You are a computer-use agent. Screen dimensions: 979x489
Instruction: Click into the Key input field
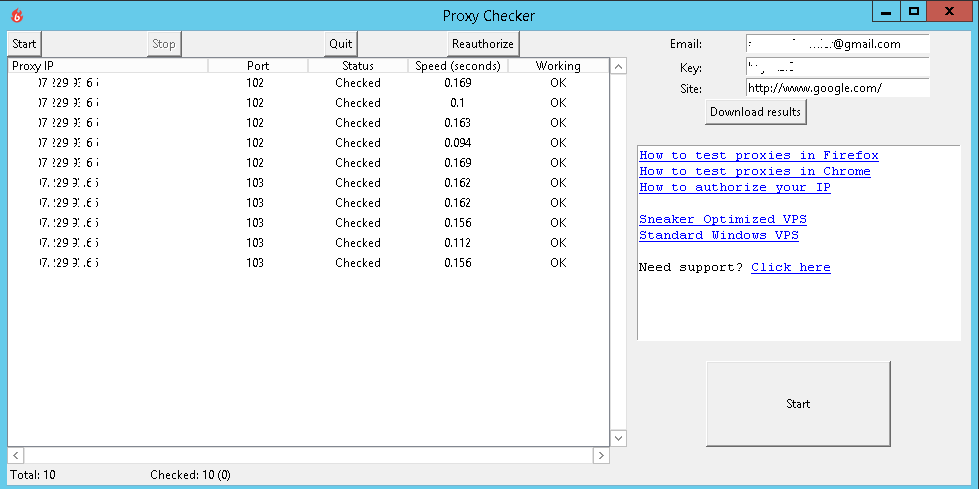(837, 67)
